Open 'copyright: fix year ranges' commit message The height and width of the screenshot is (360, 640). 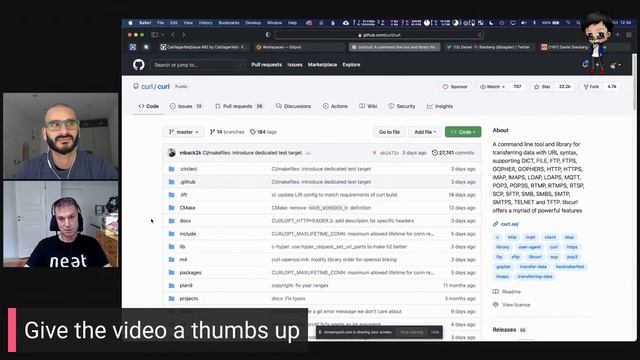pos(300,286)
